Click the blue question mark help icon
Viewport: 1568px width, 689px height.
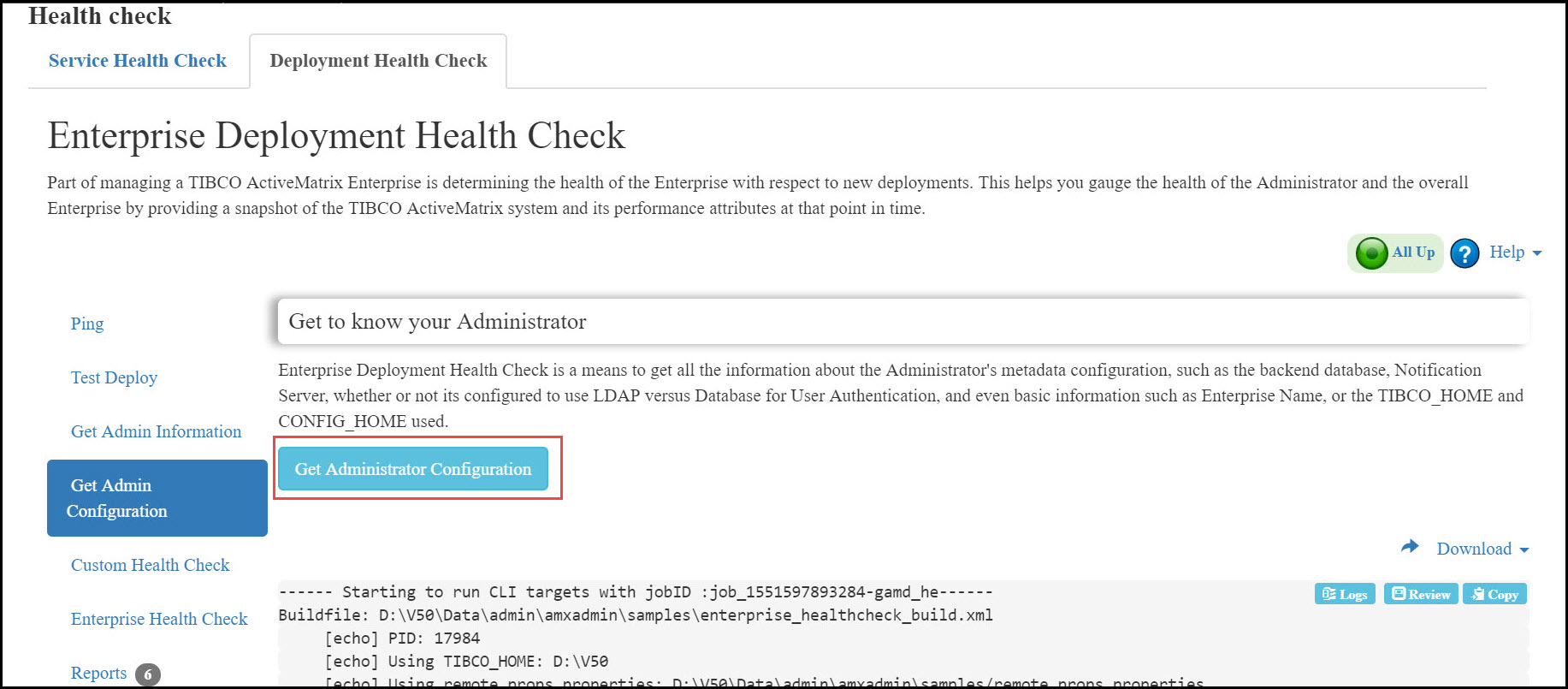tap(1464, 253)
